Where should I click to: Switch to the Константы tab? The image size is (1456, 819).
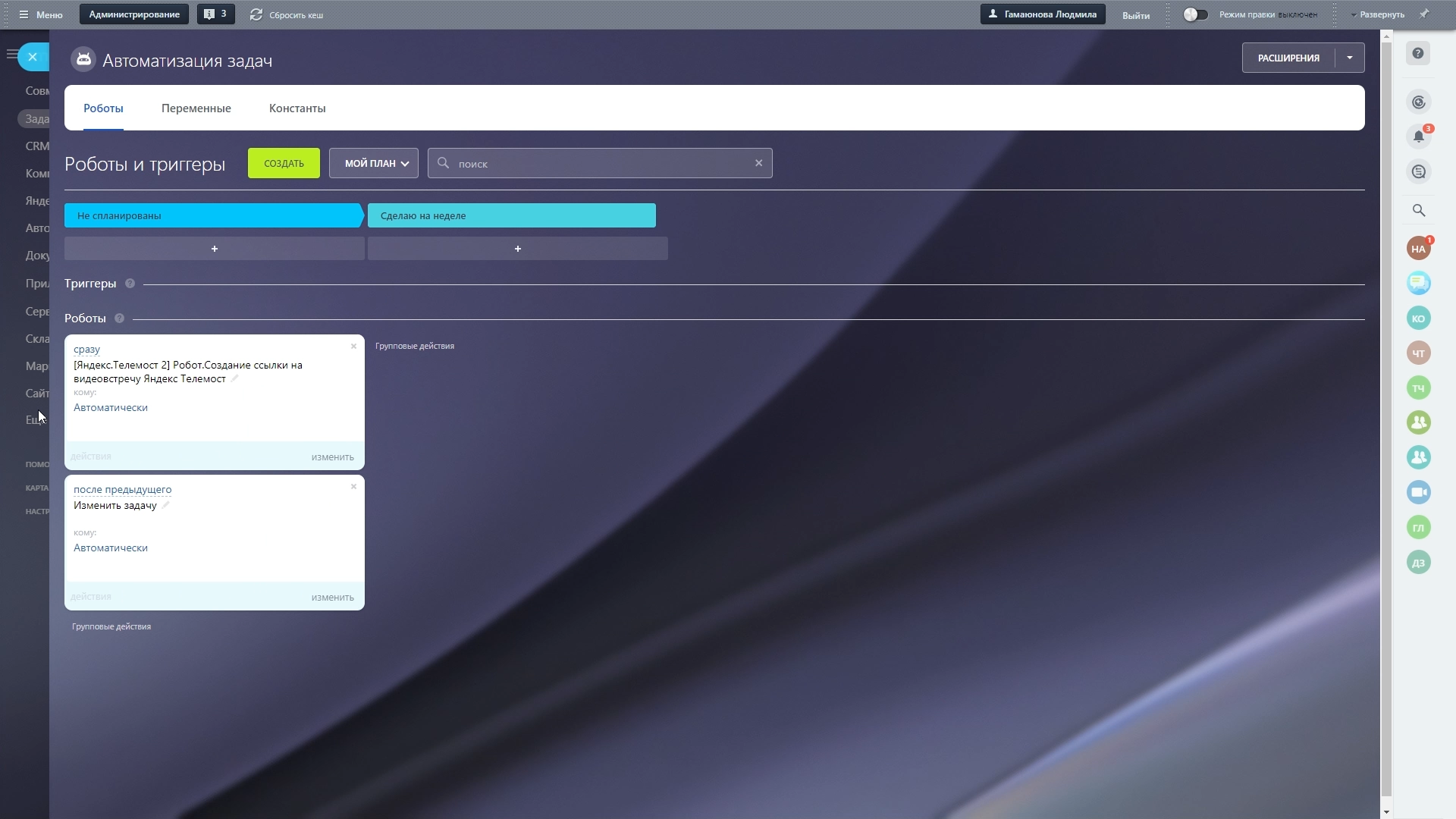click(x=297, y=108)
